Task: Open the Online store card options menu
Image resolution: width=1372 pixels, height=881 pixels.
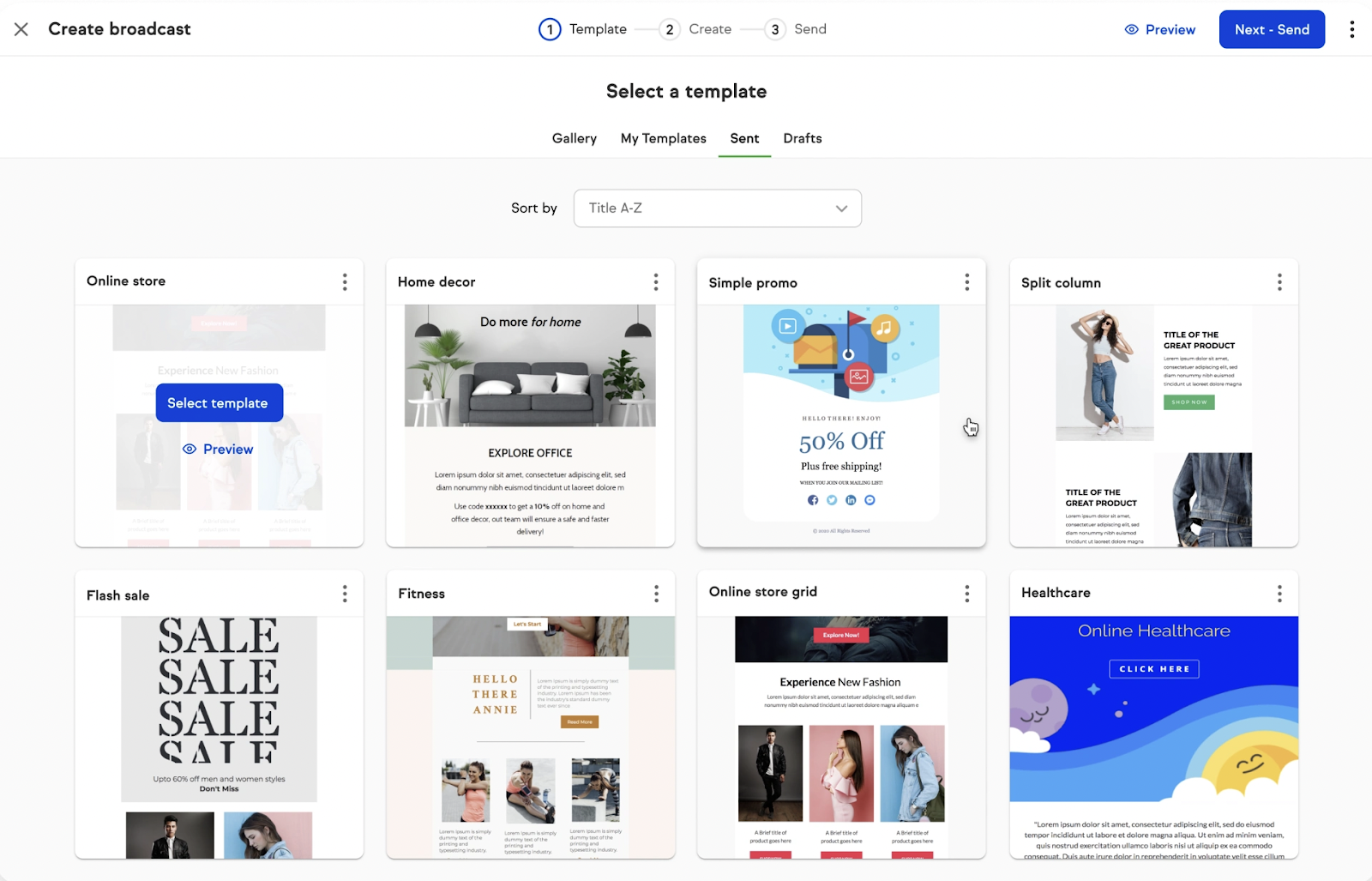Action: coord(345,281)
